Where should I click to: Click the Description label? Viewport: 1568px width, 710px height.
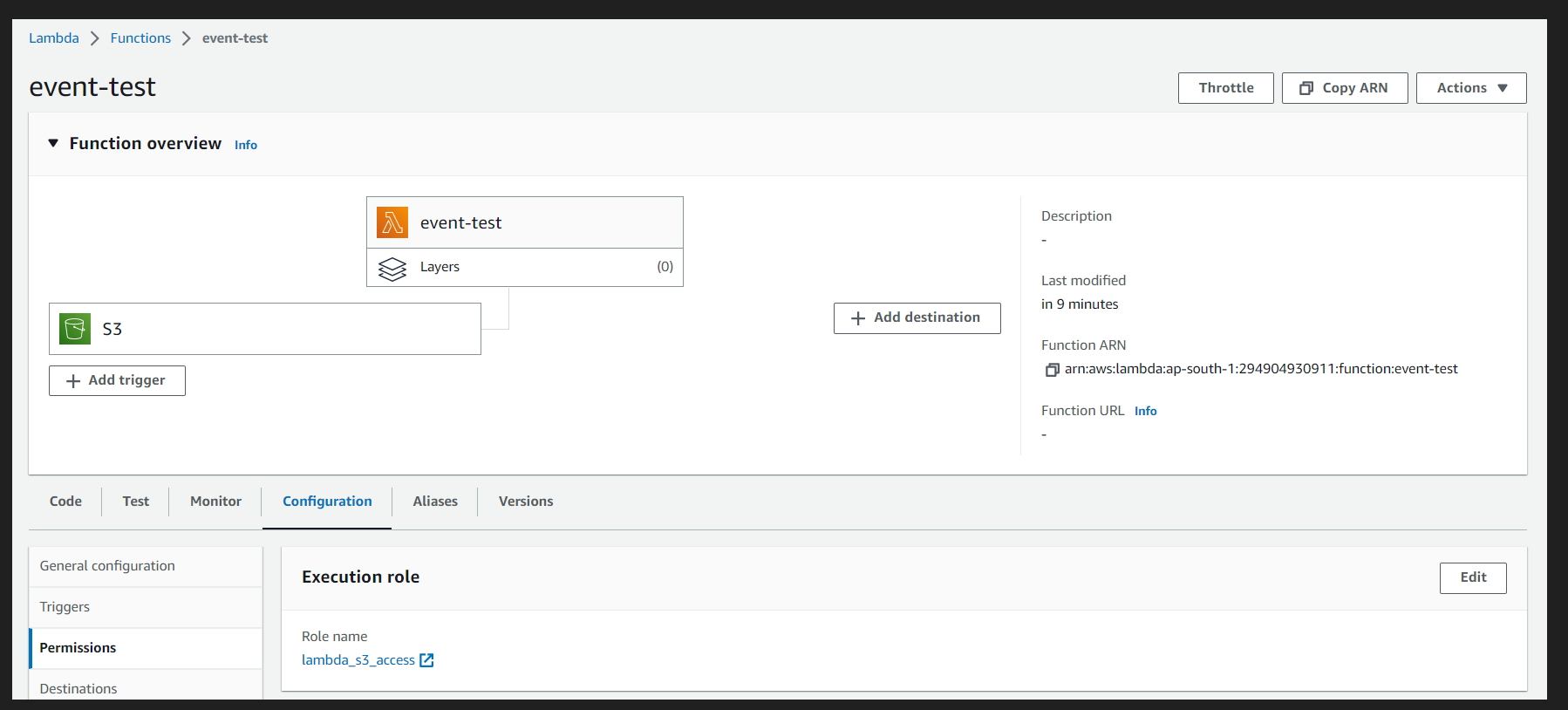1076,216
